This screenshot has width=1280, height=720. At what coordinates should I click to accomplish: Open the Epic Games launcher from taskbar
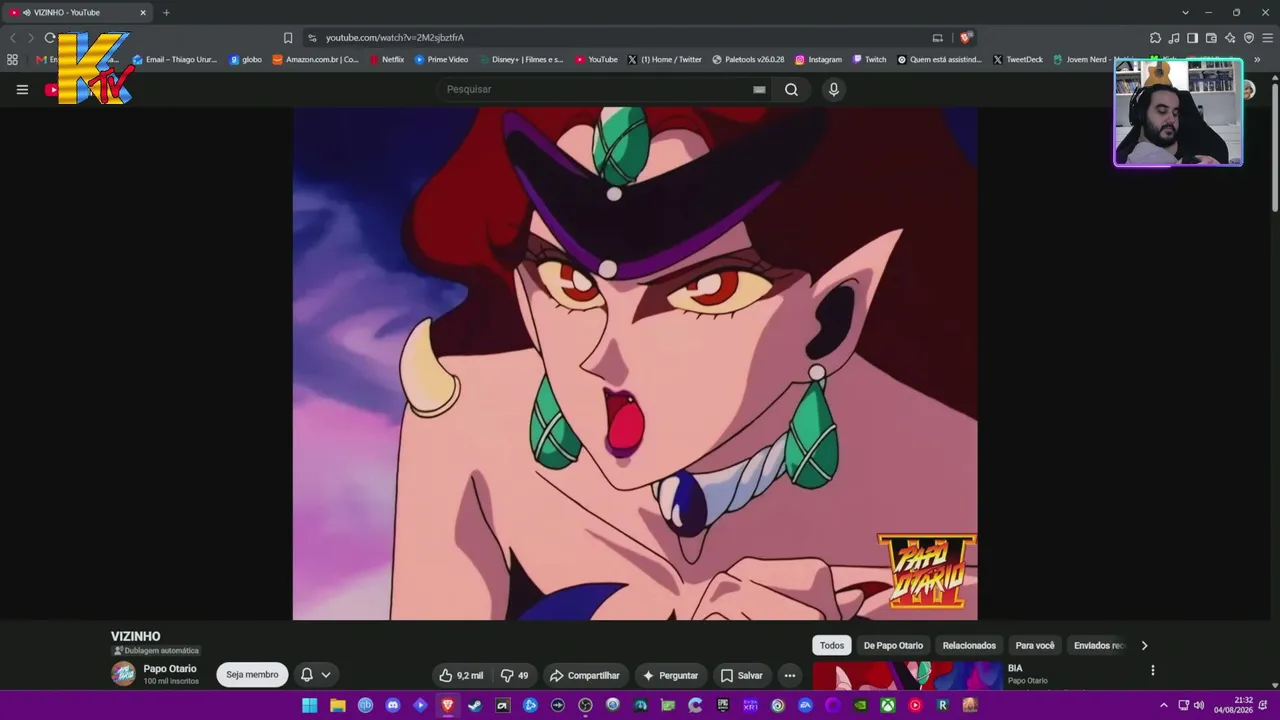722,705
